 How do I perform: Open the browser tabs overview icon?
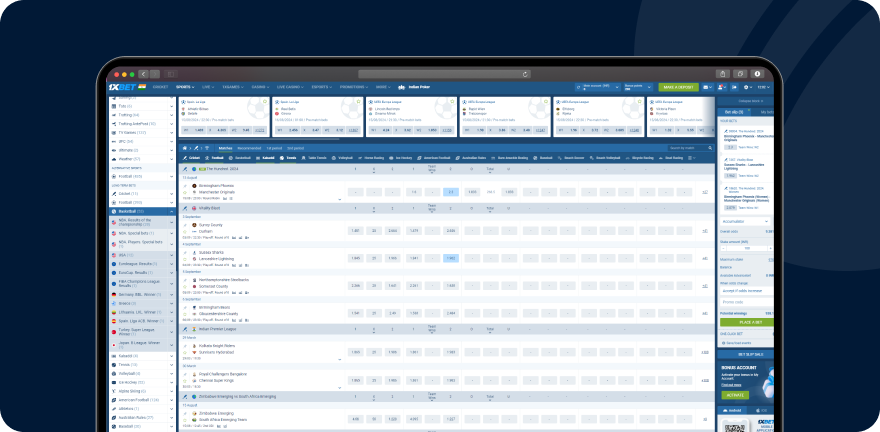(740, 74)
